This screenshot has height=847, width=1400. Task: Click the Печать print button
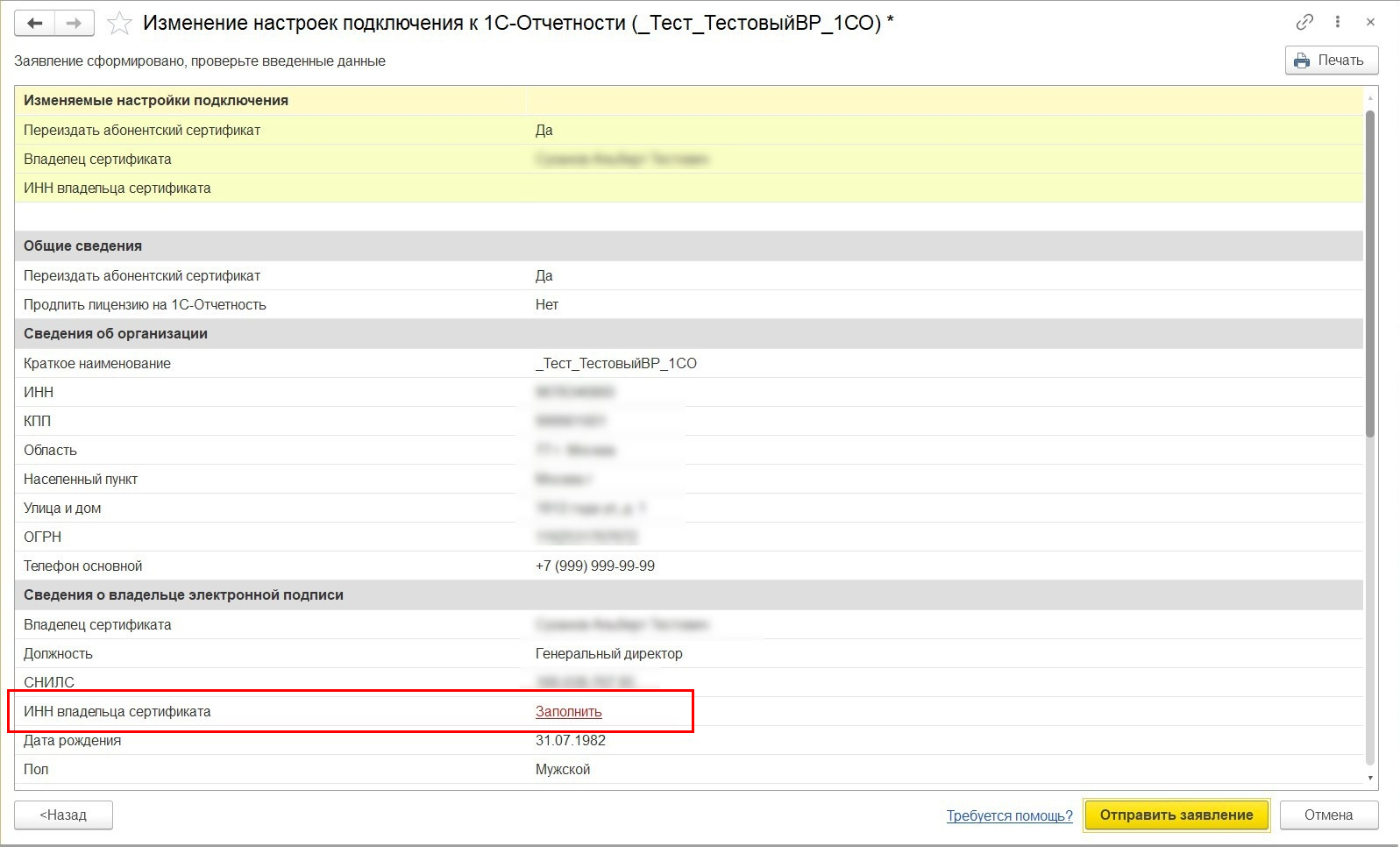[1331, 60]
